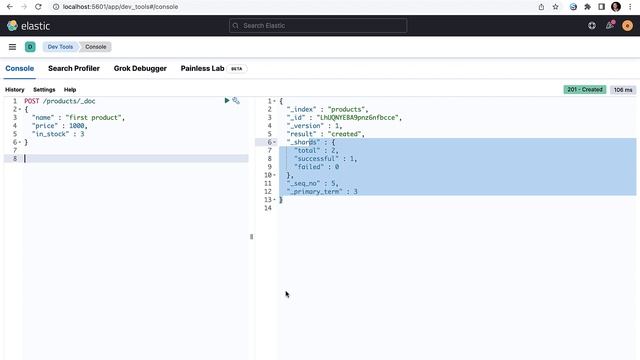
Task: Click the Dev Tools breadcrumb
Action: tap(60, 47)
